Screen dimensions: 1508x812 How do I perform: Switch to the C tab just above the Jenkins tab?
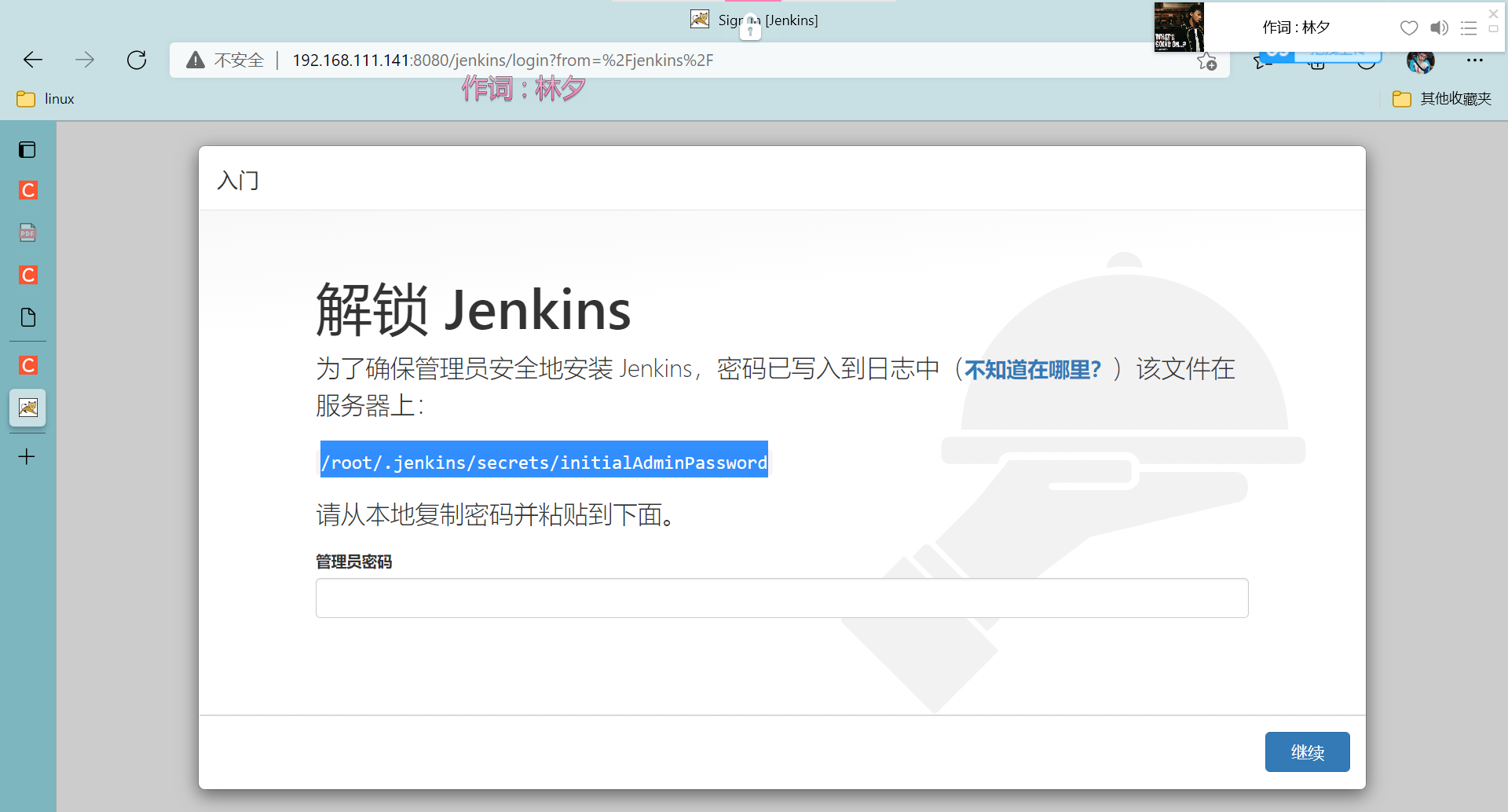(27, 365)
